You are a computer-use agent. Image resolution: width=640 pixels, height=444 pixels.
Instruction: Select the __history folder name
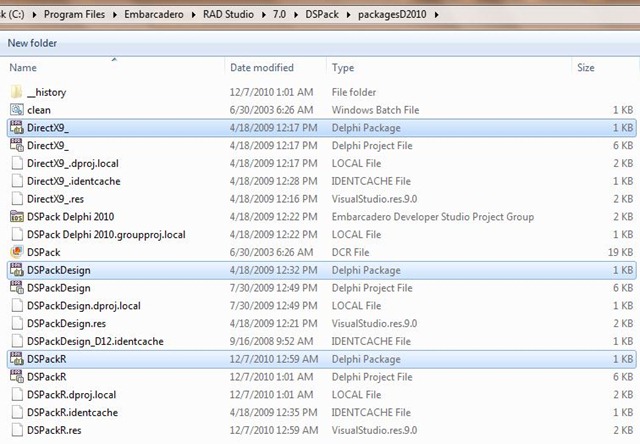pos(47,92)
